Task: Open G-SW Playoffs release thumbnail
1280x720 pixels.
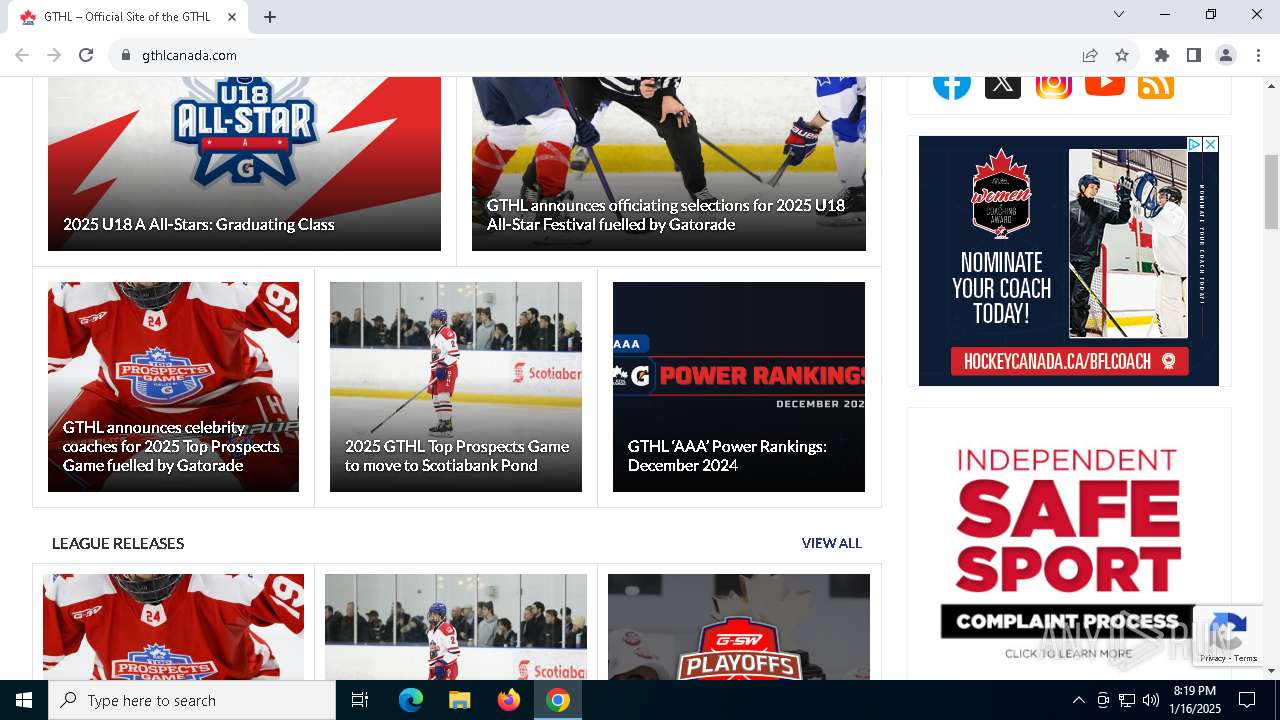Action: 739,627
